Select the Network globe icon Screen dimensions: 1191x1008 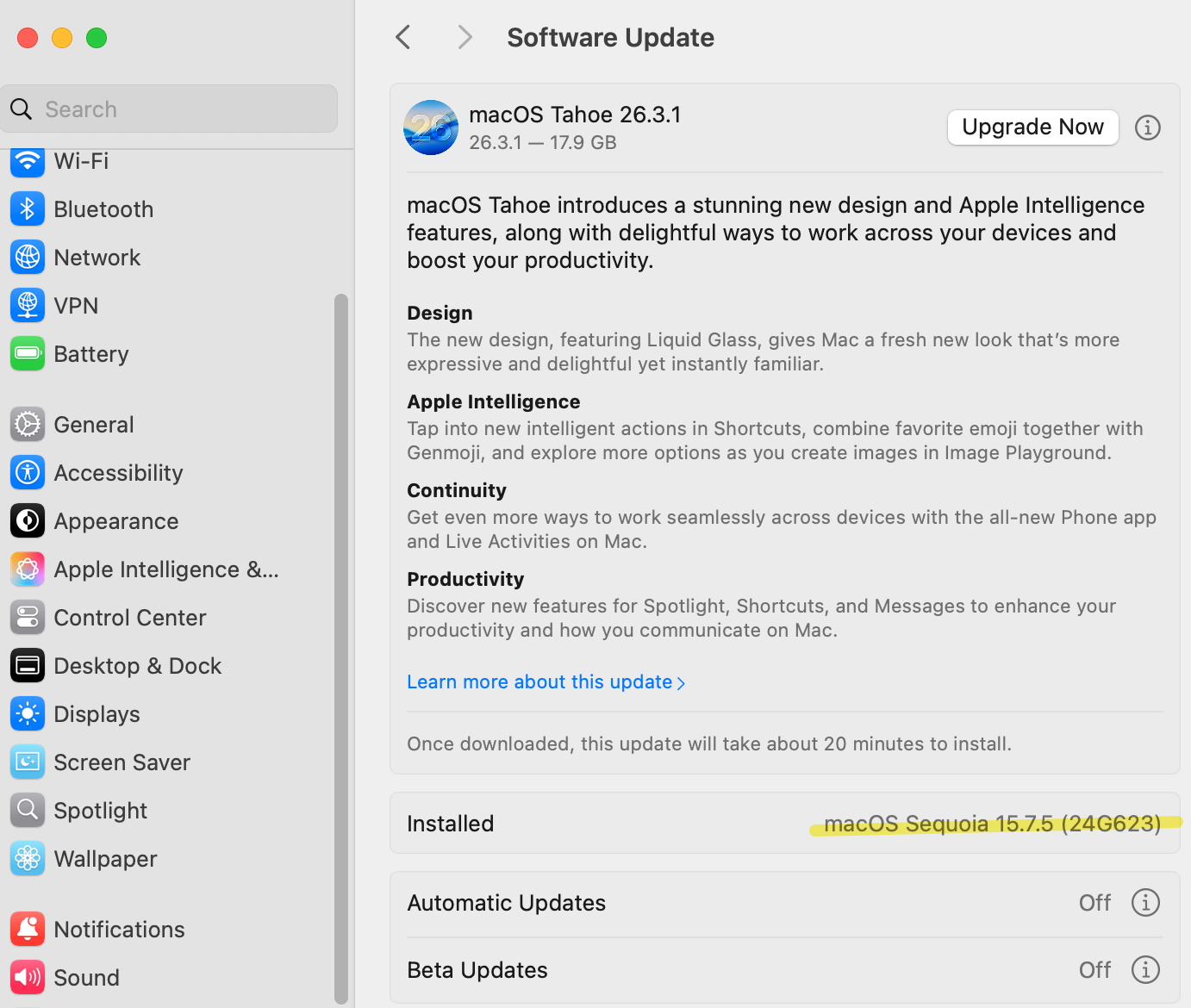tap(28, 258)
